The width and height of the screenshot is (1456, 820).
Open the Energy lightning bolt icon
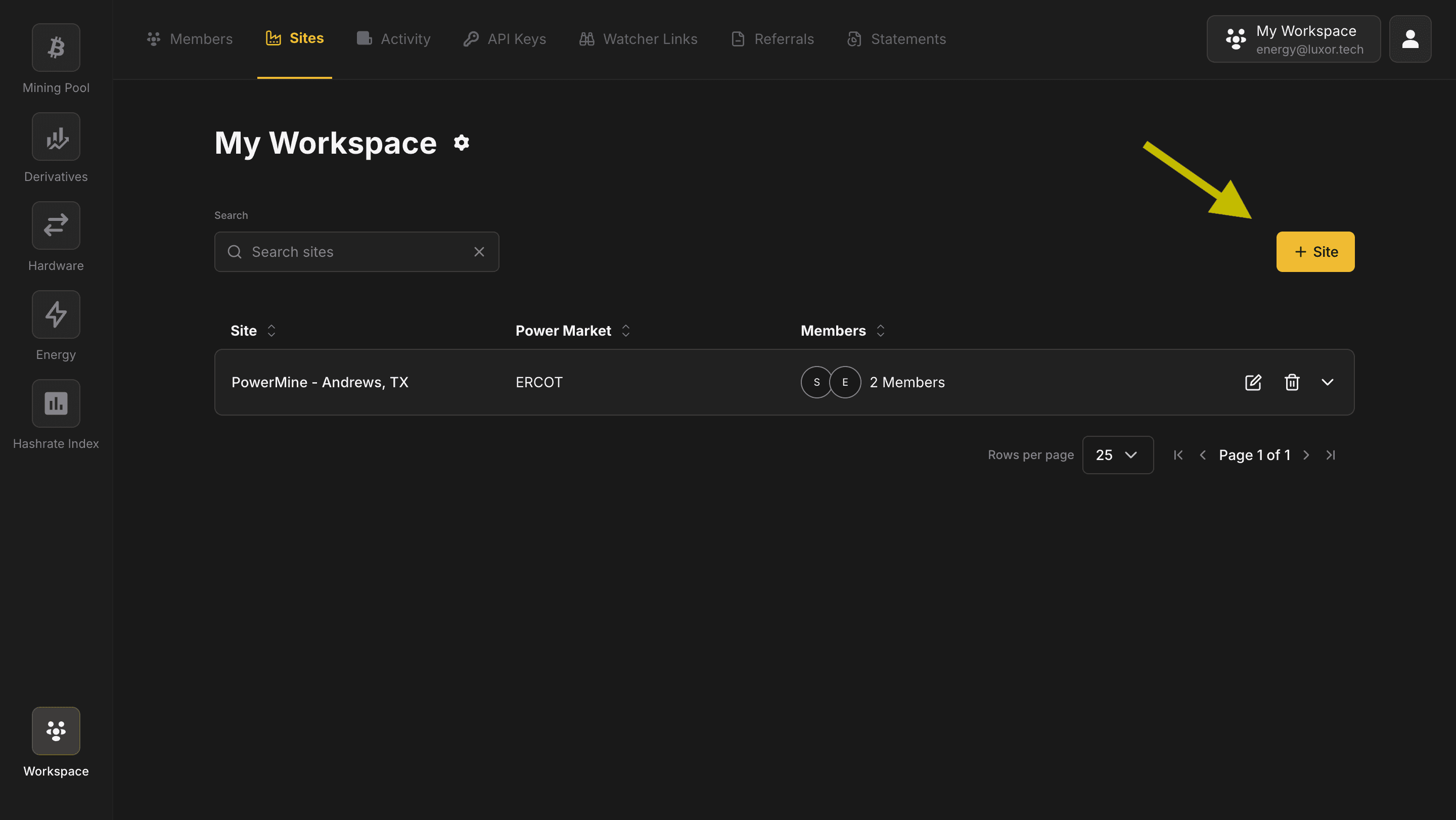coord(56,315)
